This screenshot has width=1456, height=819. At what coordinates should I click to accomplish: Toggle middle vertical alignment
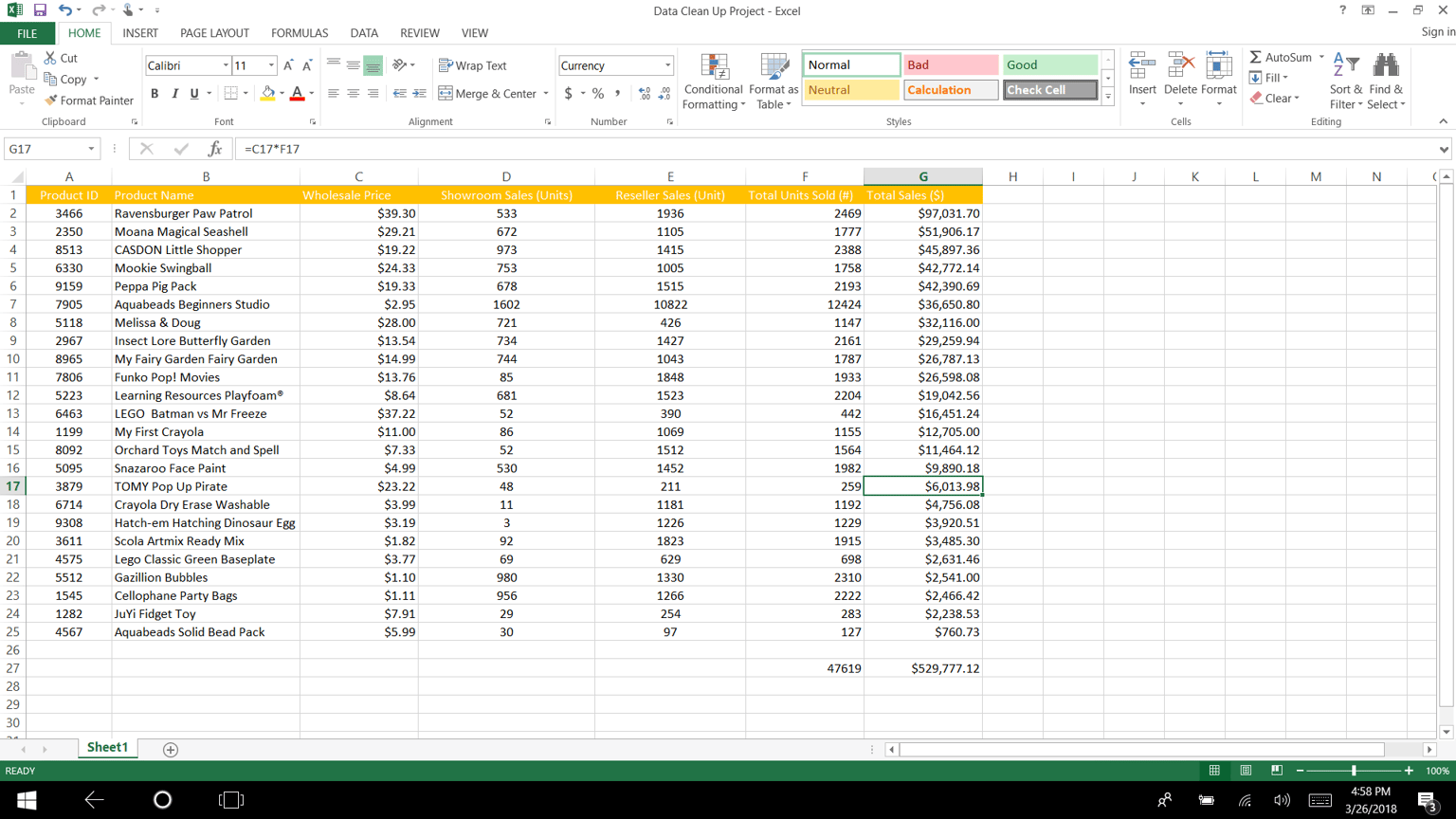(x=354, y=65)
